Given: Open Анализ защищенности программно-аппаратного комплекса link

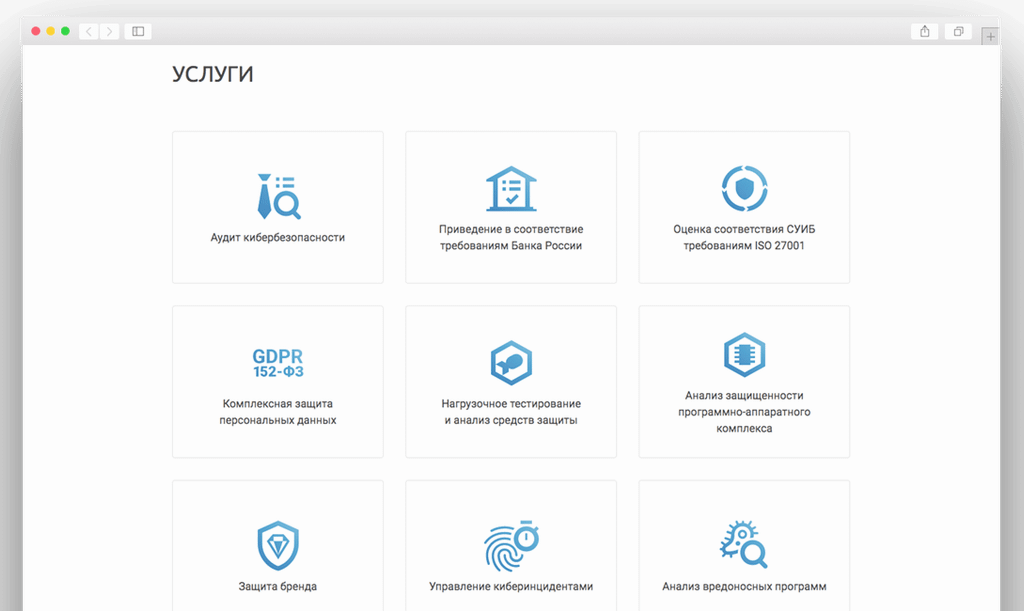Looking at the screenshot, I should point(744,412).
